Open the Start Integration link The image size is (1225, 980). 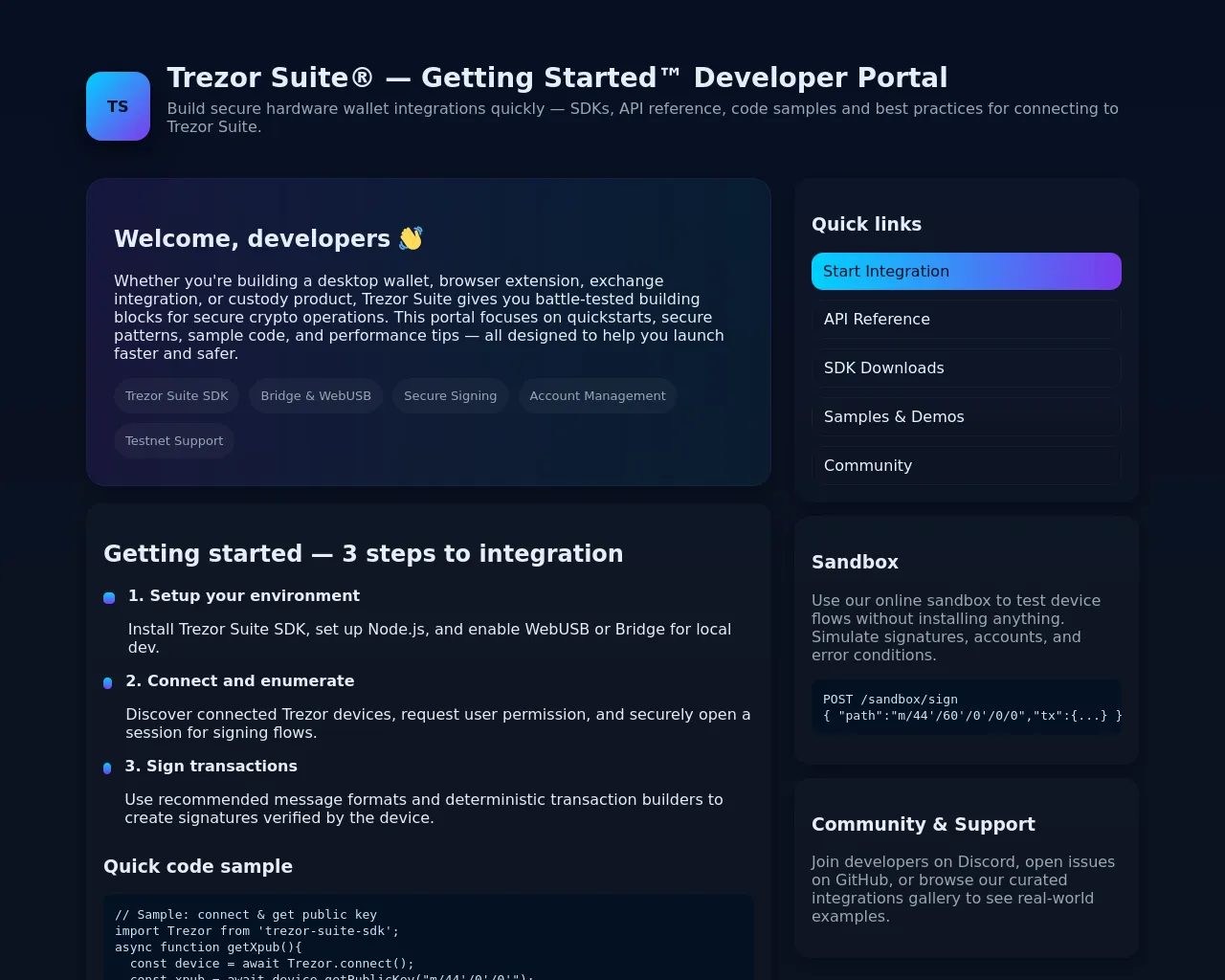pyautogui.click(x=967, y=271)
